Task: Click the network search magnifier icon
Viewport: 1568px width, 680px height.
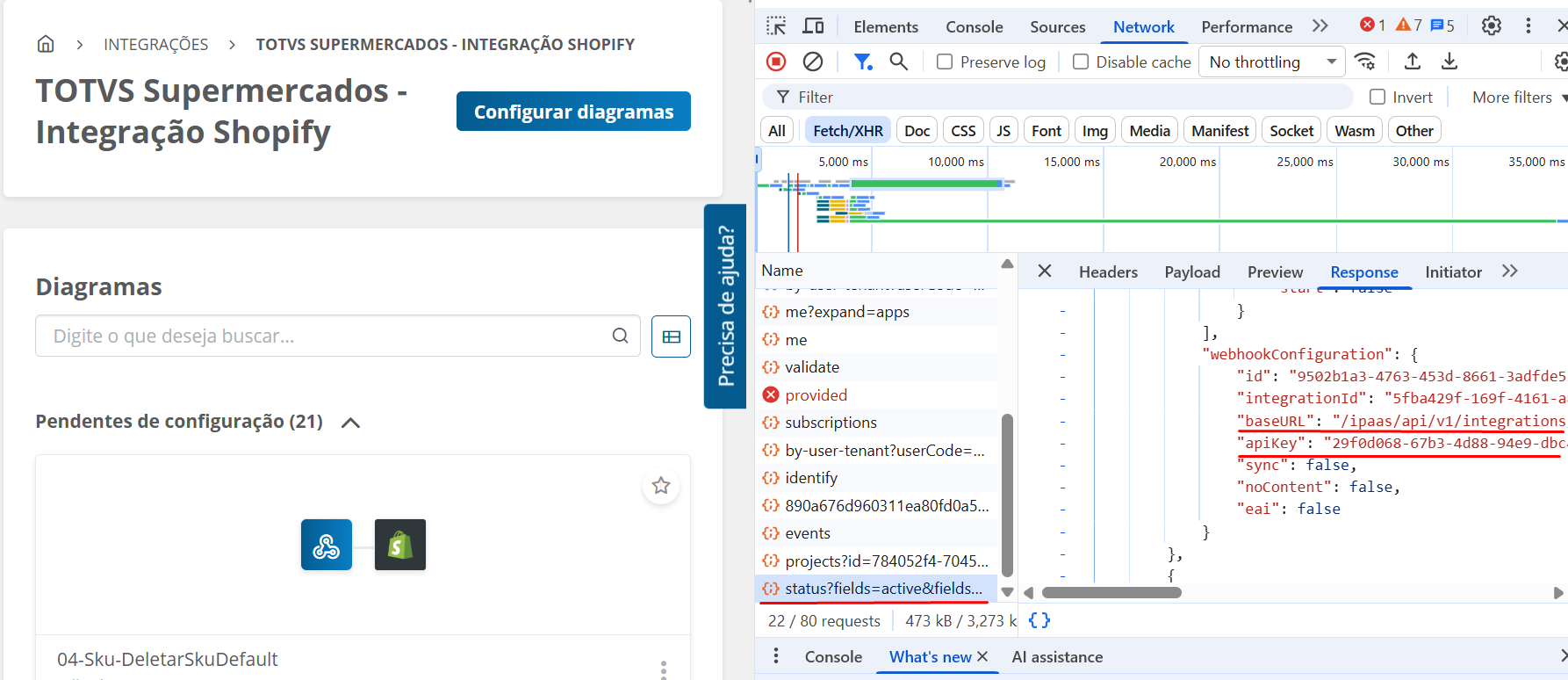Action: [898, 61]
